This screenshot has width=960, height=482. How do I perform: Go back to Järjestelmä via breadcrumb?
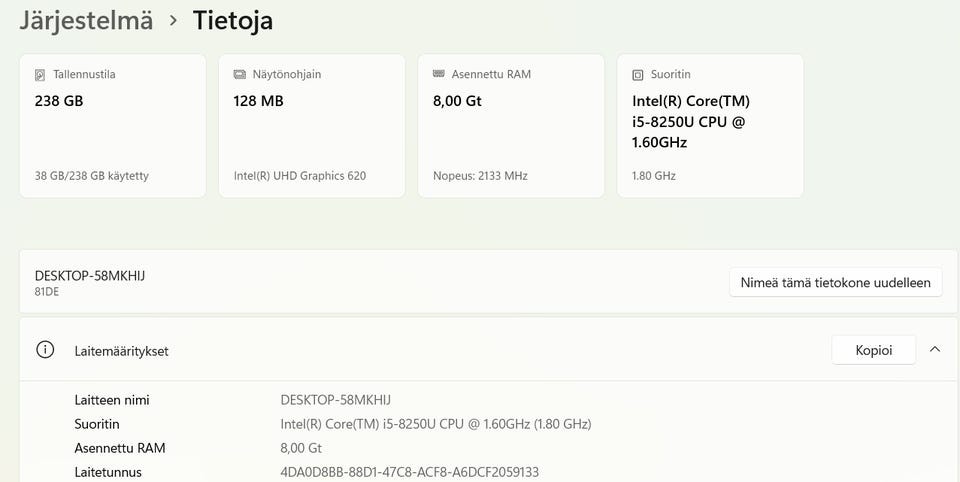tap(86, 20)
